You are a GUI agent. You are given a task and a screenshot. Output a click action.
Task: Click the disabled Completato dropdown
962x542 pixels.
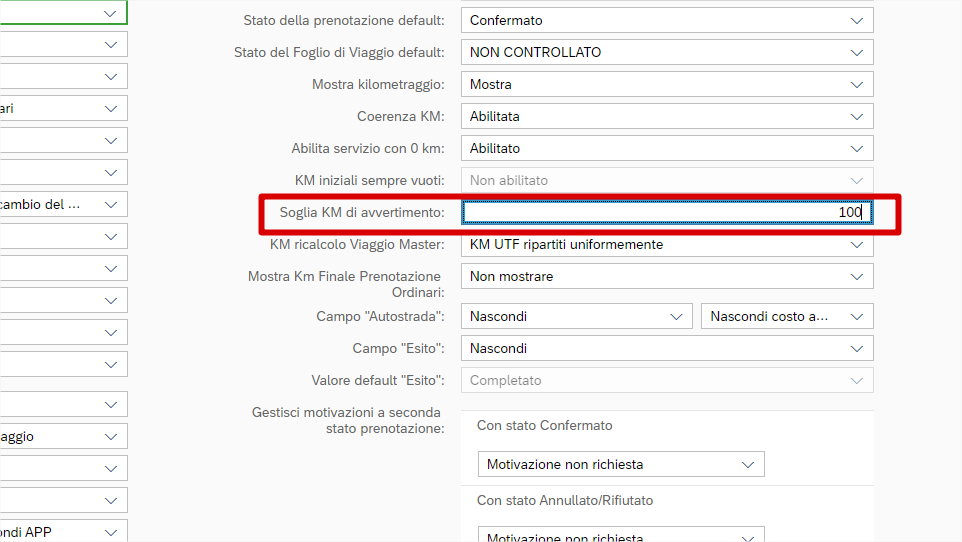(666, 380)
